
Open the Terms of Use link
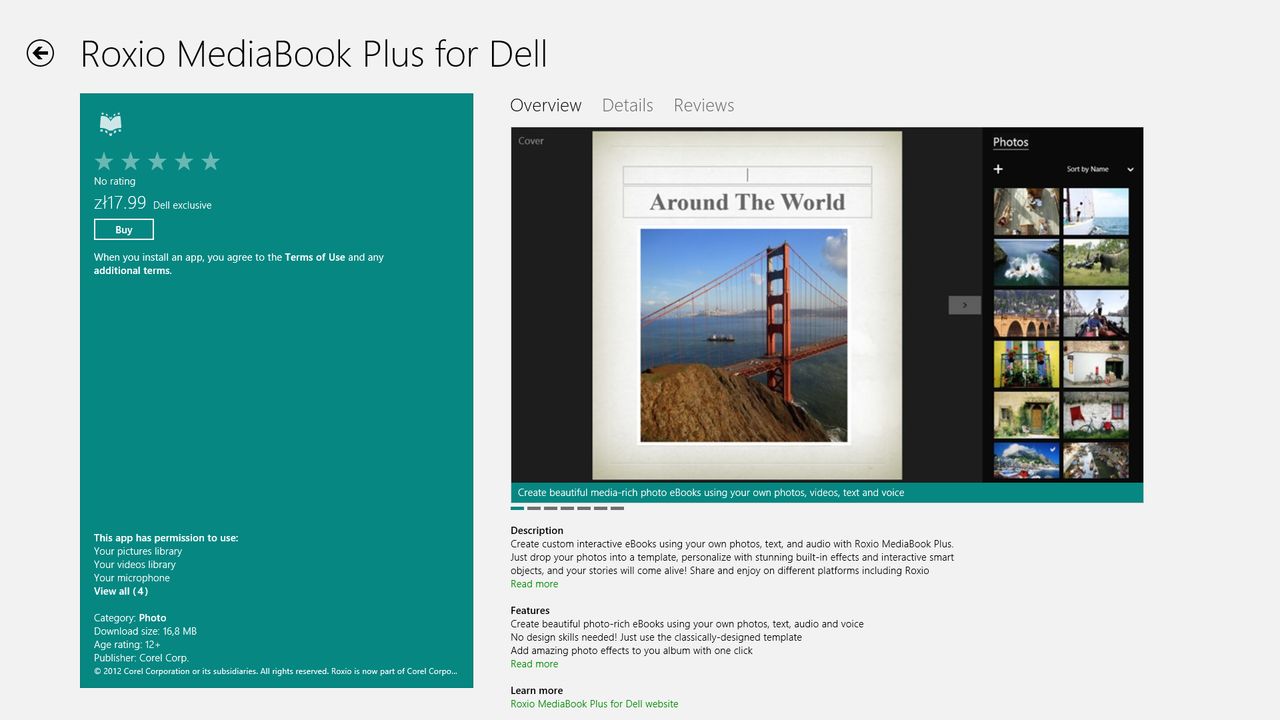click(x=315, y=257)
